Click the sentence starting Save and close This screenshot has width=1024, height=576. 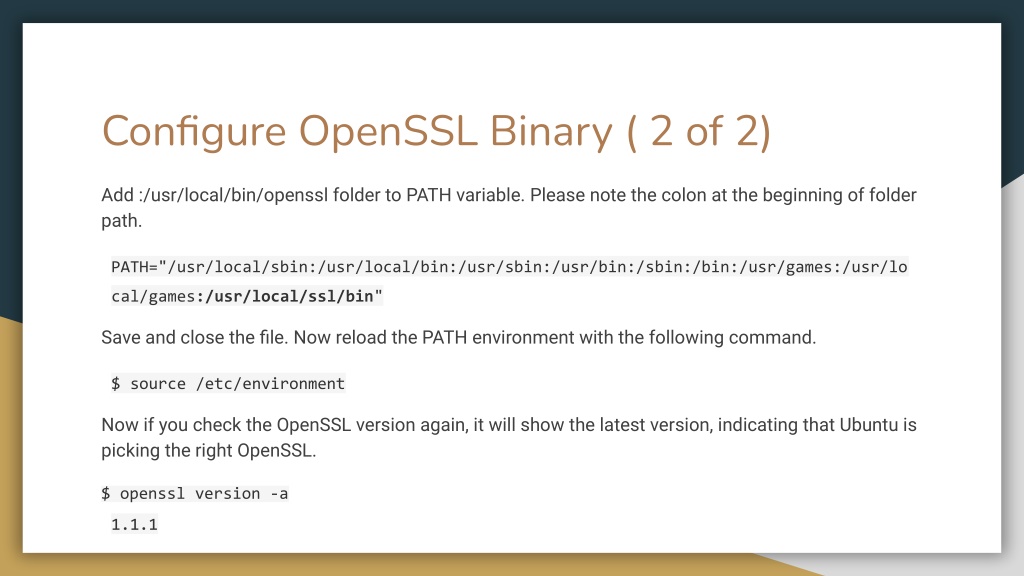click(x=458, y=338)
